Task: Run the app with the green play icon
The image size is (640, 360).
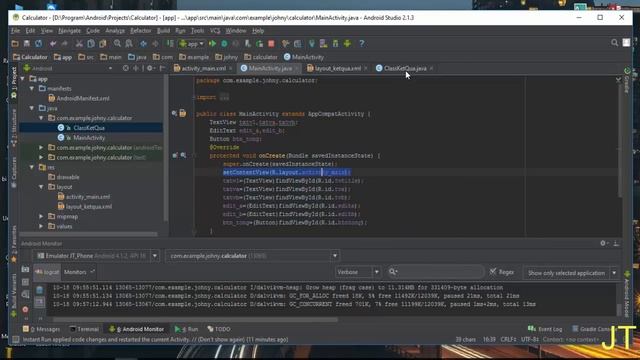Action: coord(213,43)
